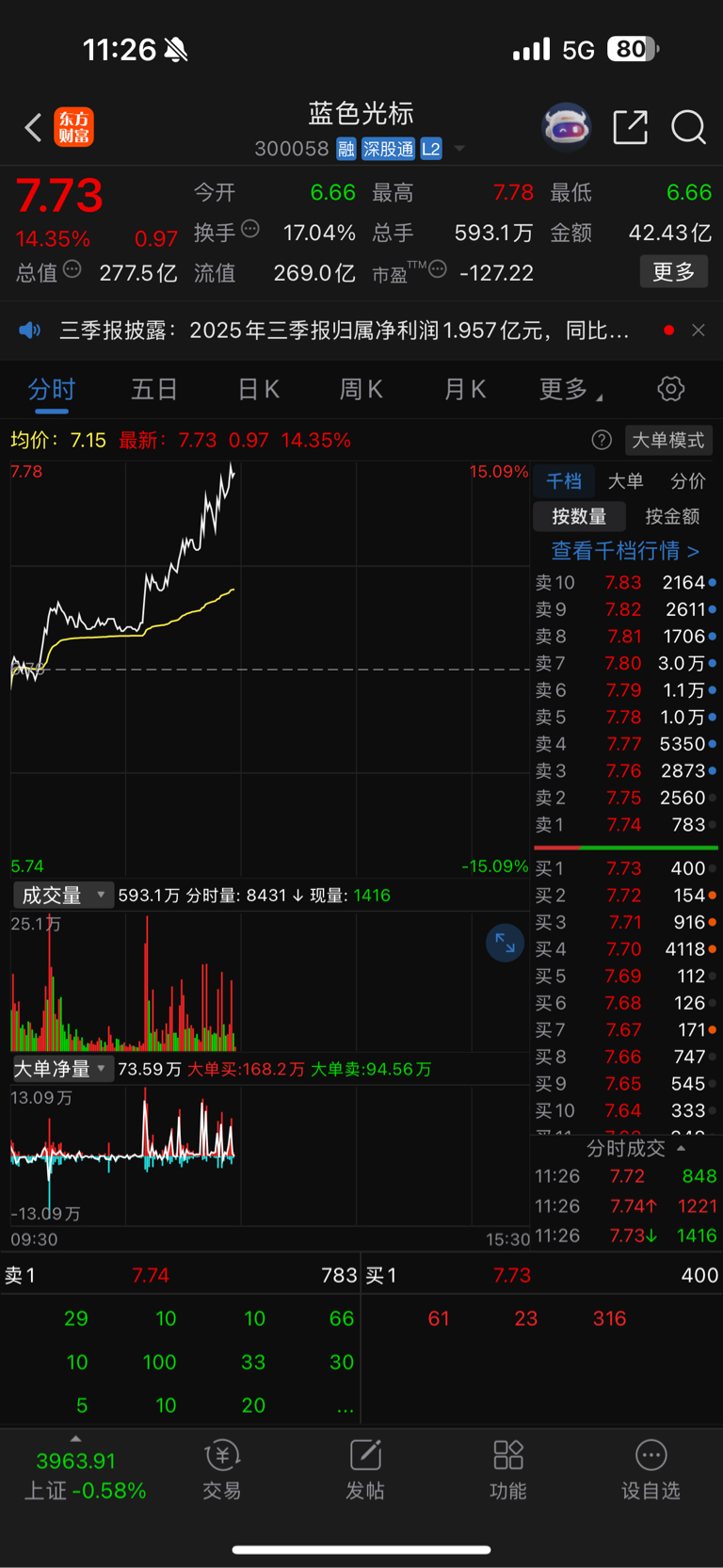Select the 买10 7.64 order row
Screen dimensions: 723x1568
click(626, 1110)
